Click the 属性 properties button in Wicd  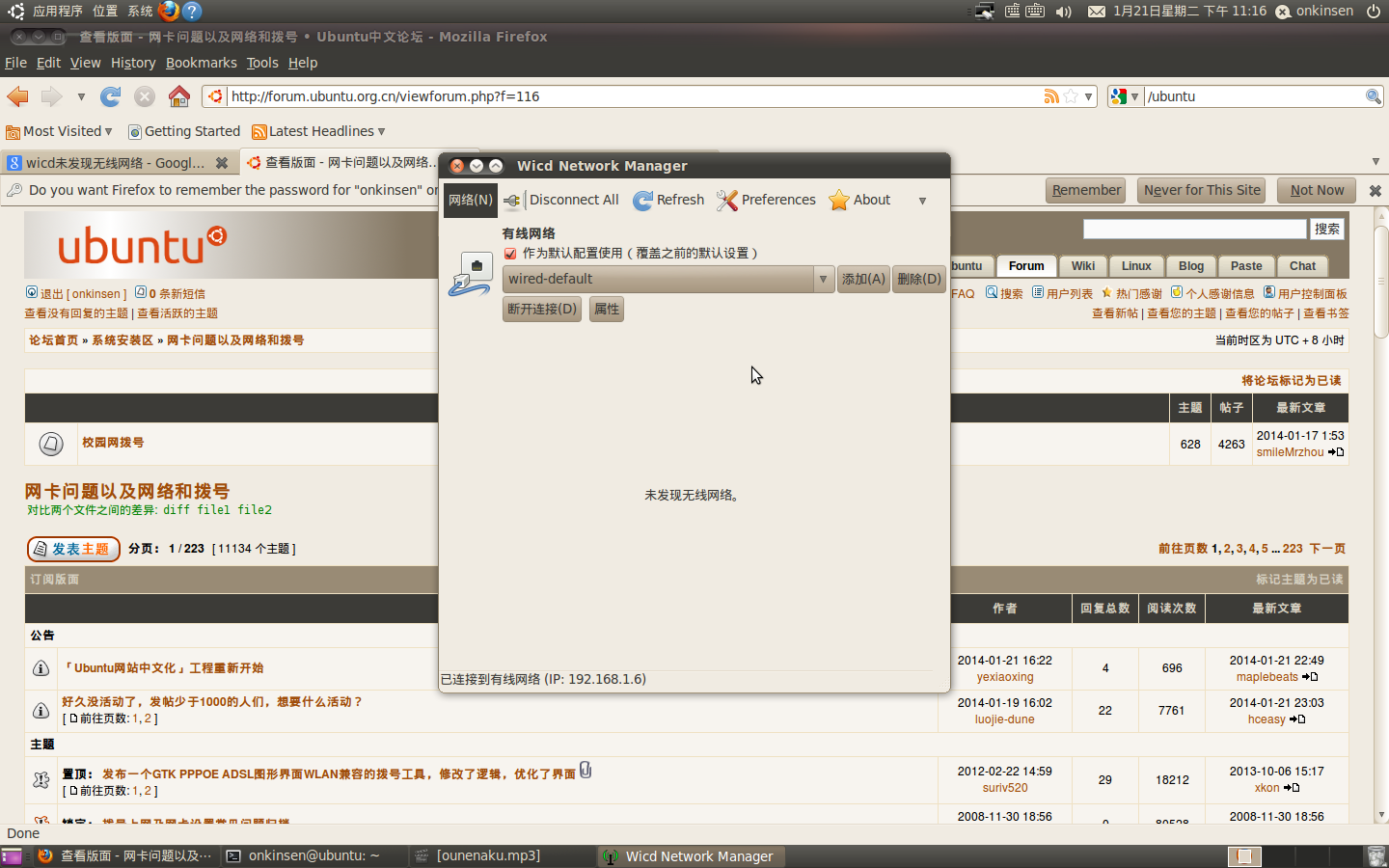point(607,309)
